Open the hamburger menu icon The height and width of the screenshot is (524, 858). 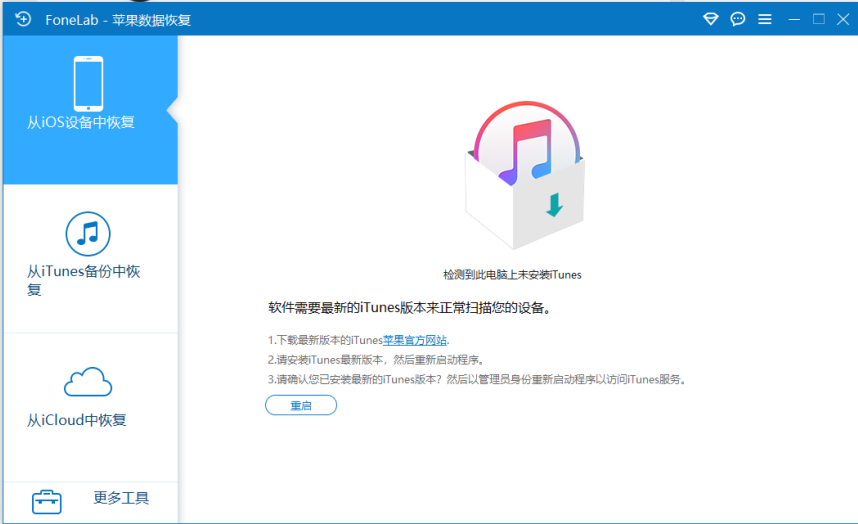(x=765, y=20)
